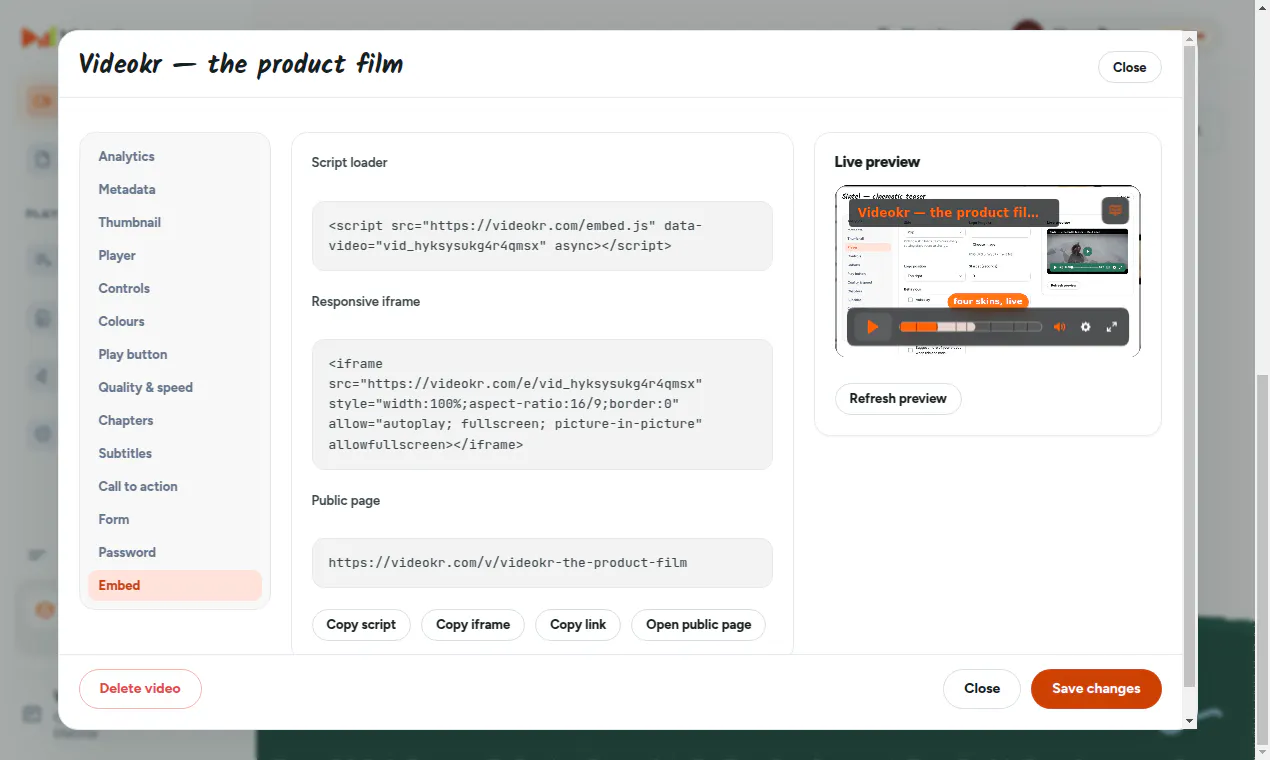Image resolution: width=1270 pixels, height=760 pixels.
Task: Refresh the live preview
Action: pos(898,398)
